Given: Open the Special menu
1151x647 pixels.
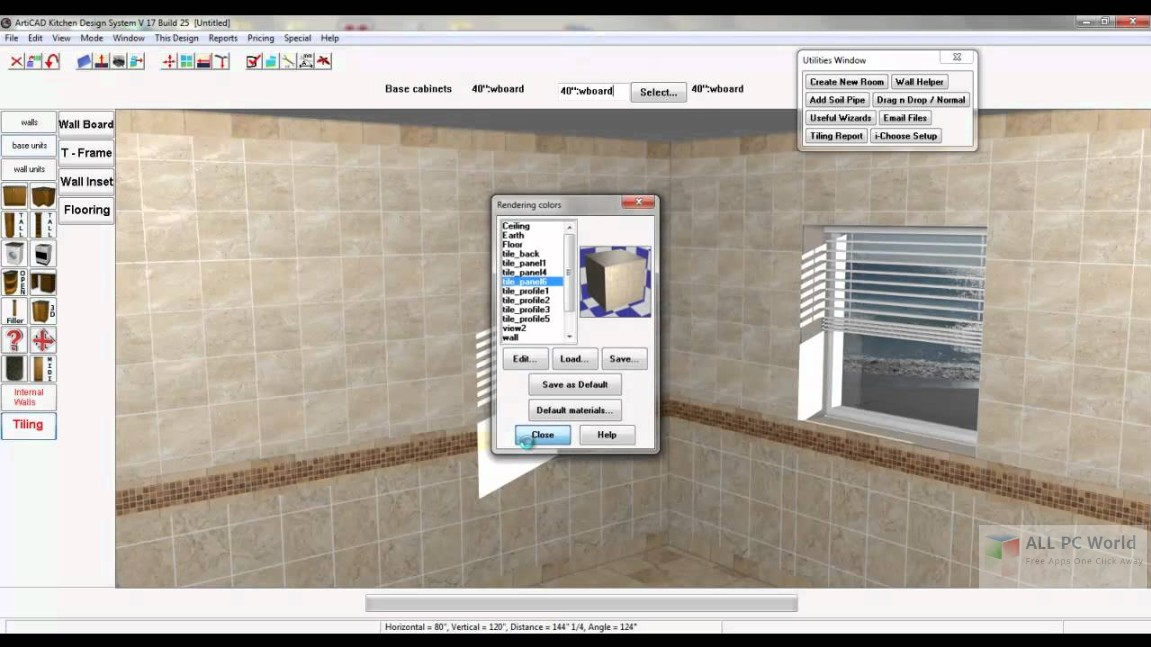Looking at the screenshot, I should point(297,38).
